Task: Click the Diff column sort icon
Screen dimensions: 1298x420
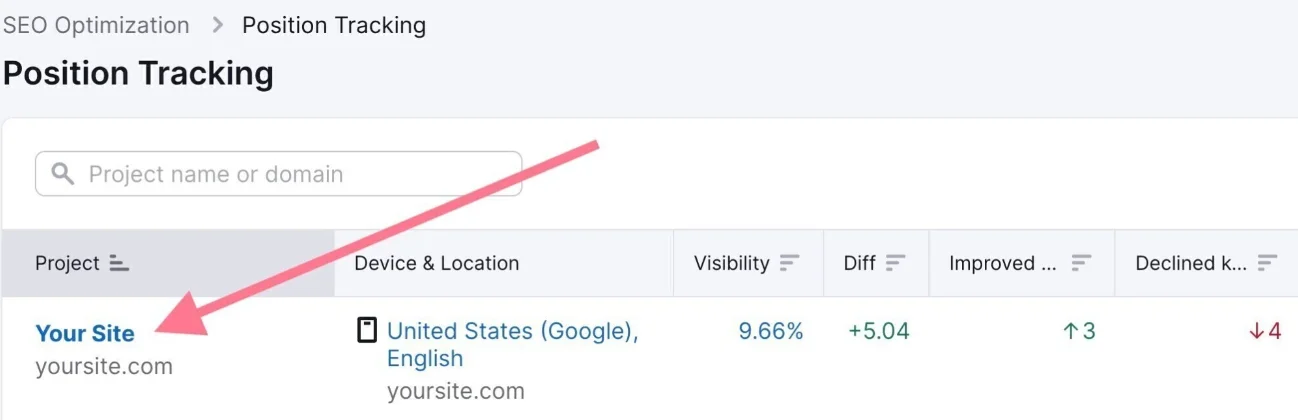Action: [x=895, y=263]
